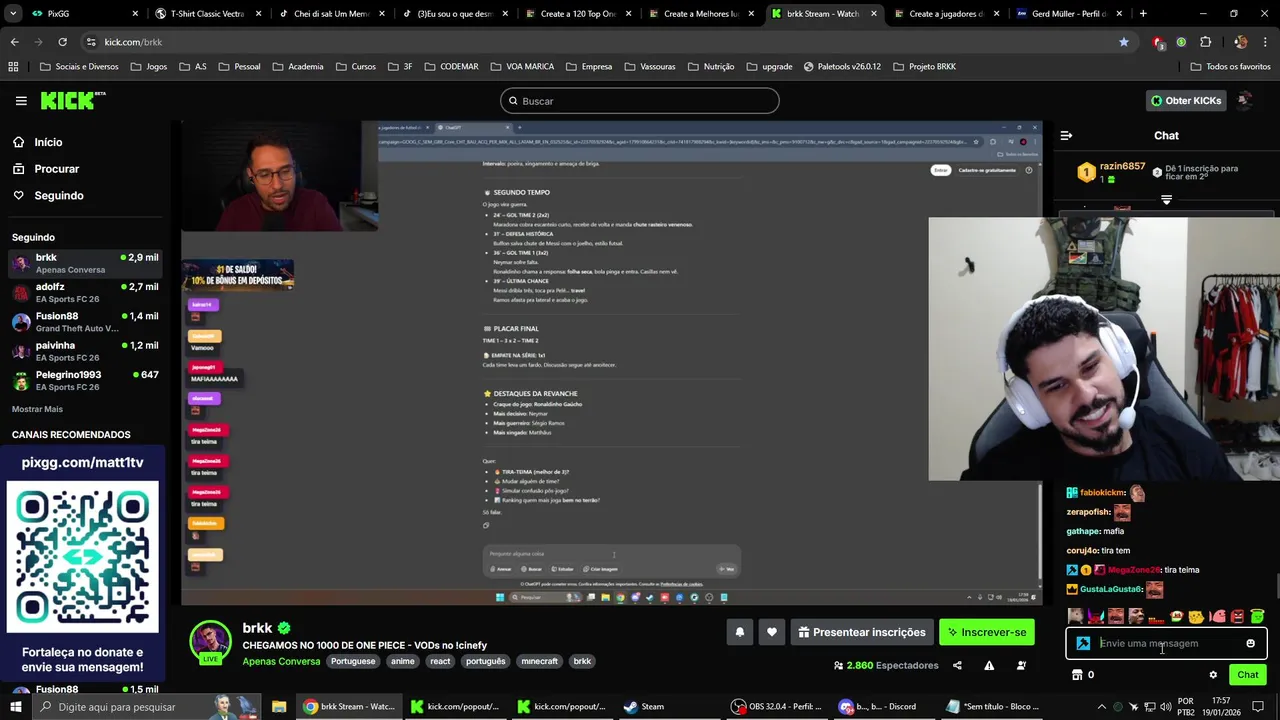The image size is (1280, 720).
Task: Click the blue hammer badge icon
Action: (x=1083, y=644)
